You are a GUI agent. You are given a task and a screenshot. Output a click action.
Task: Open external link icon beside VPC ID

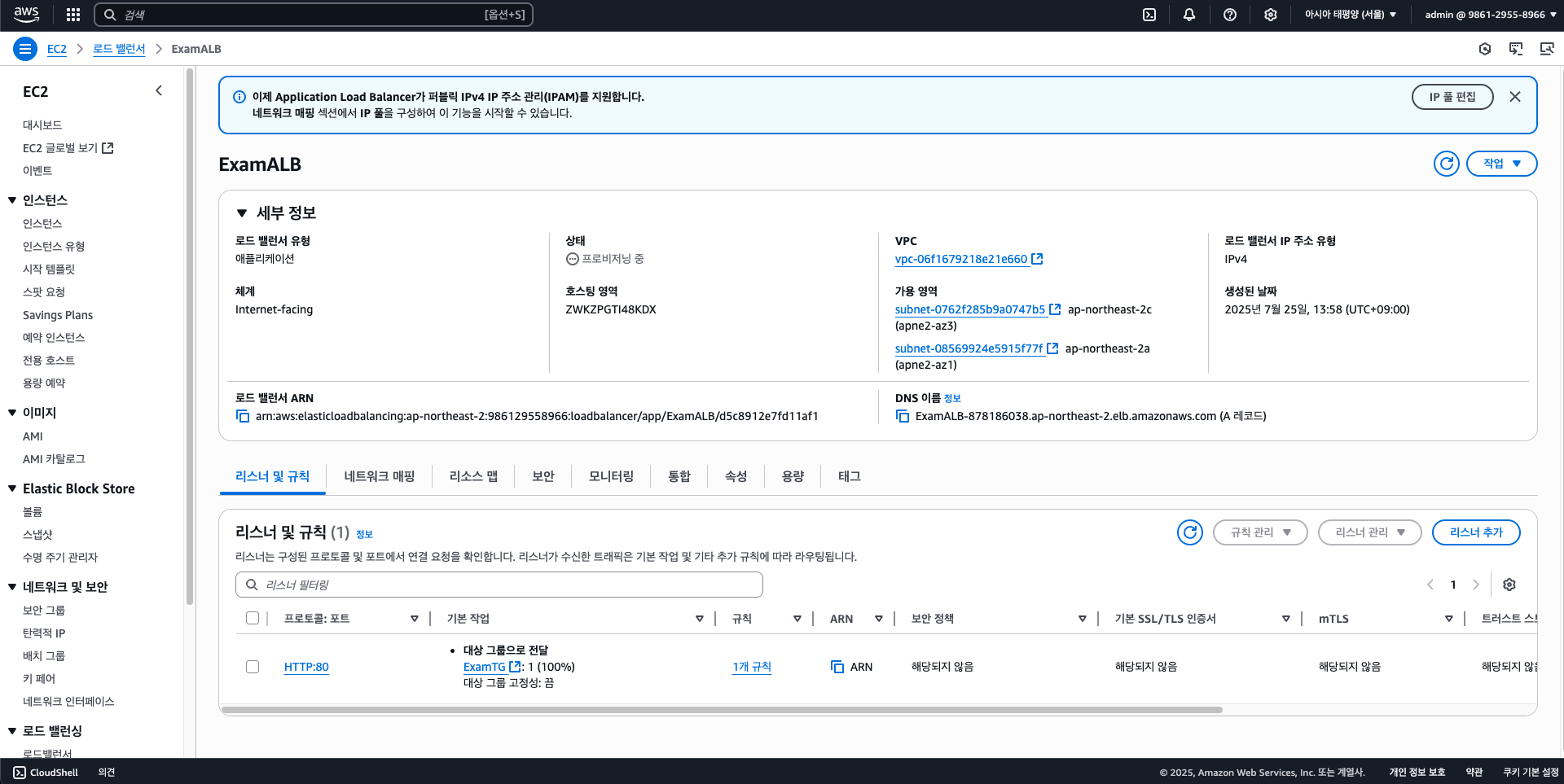(1037, 259)
